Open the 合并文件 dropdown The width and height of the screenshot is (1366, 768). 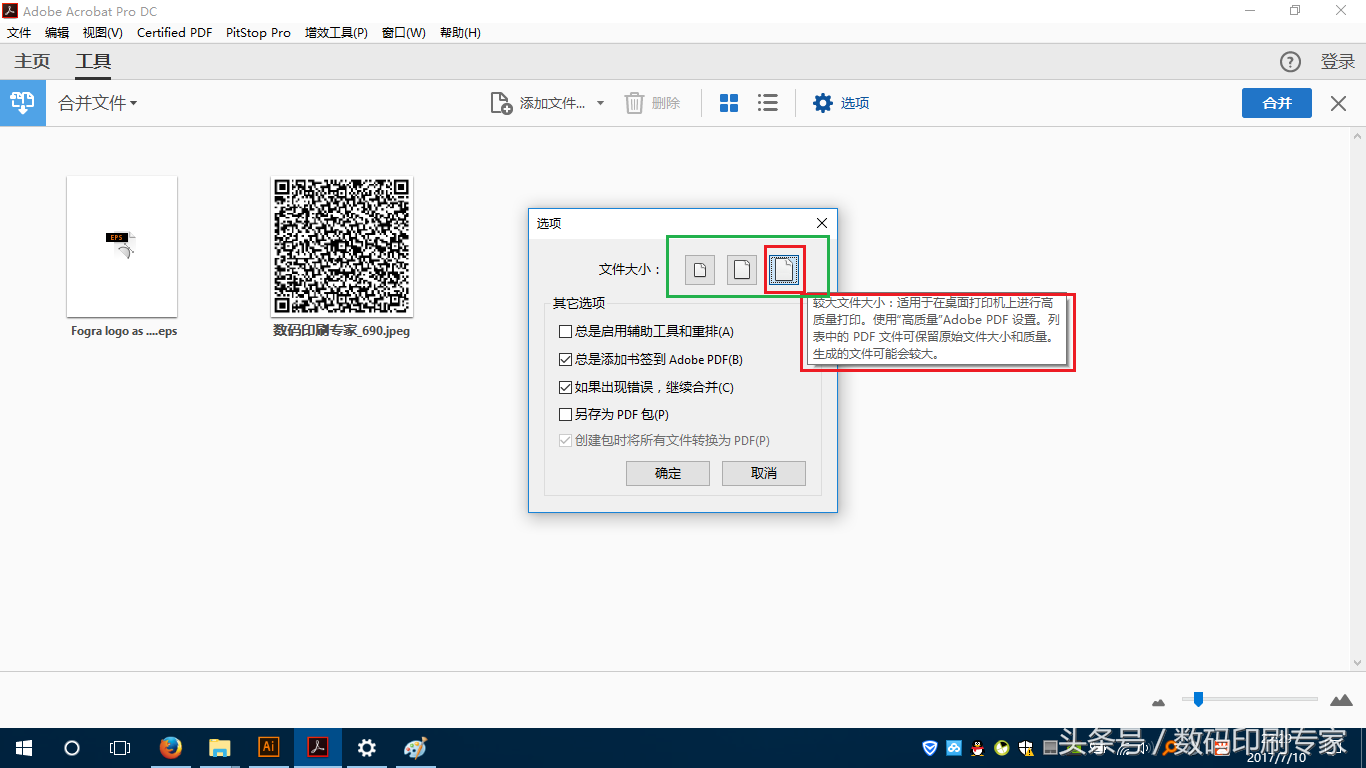coord(97,103)
